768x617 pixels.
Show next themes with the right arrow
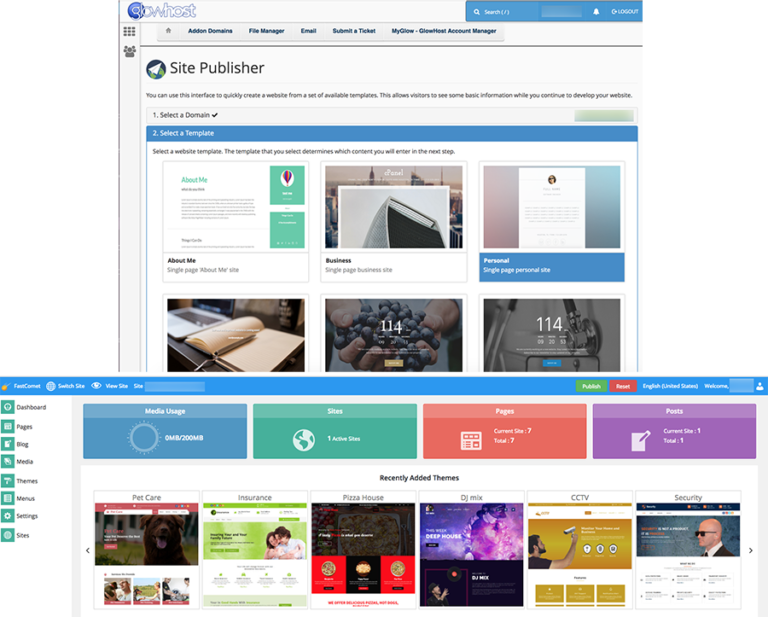point(751,550)
